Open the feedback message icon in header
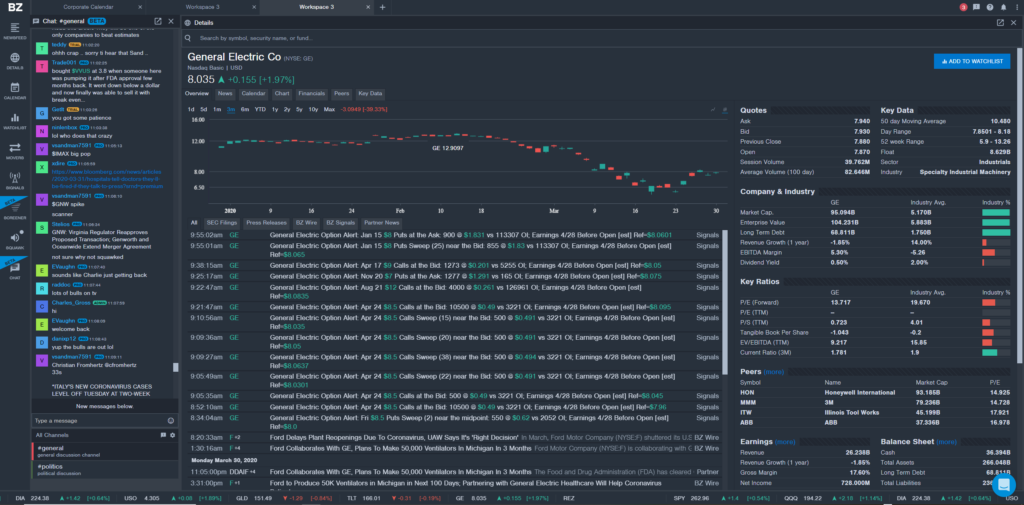The height and width of the screenshot is (505, 1024). (x=976, y=7)
